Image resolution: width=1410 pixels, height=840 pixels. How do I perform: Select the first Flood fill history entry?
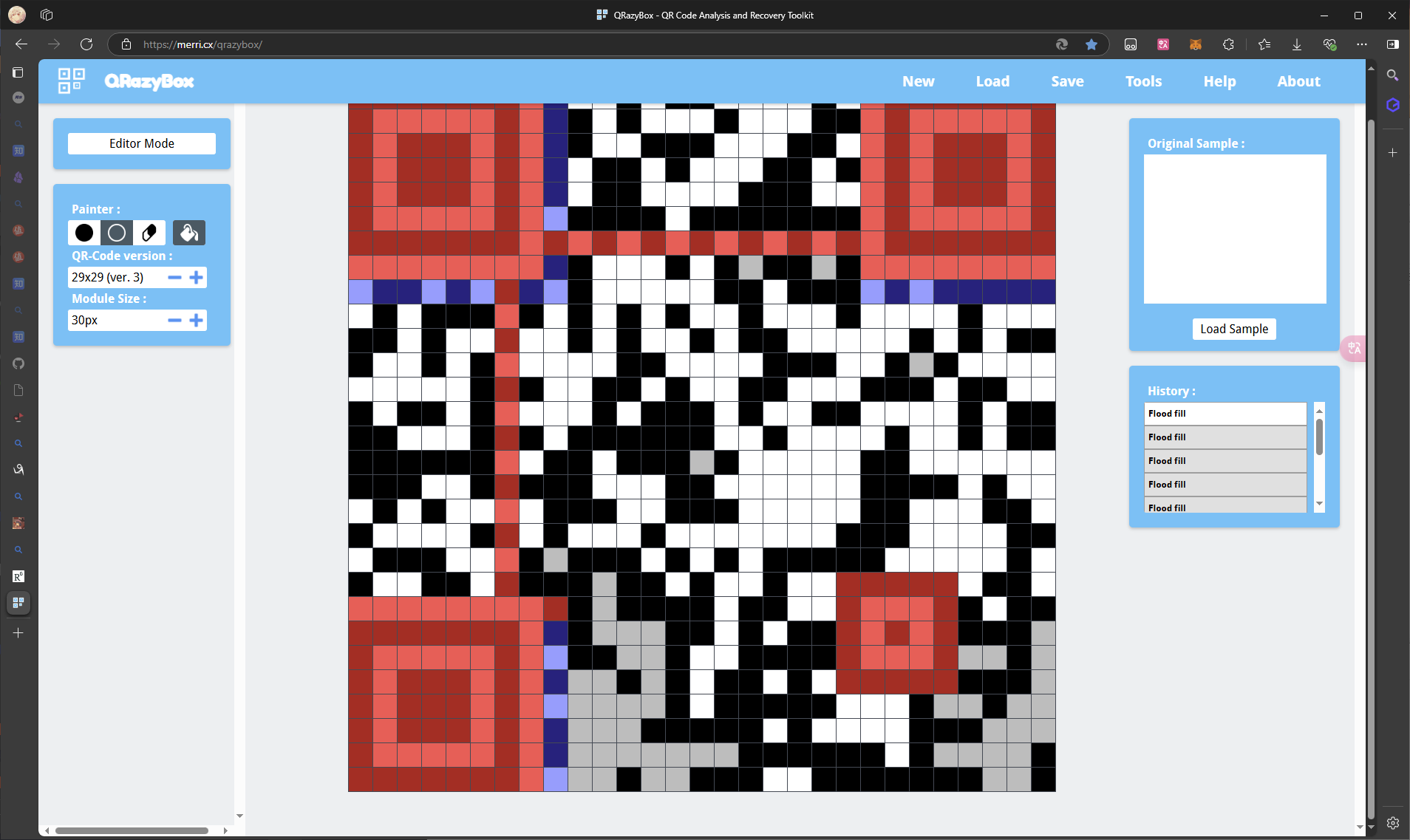coord(1225,414)
